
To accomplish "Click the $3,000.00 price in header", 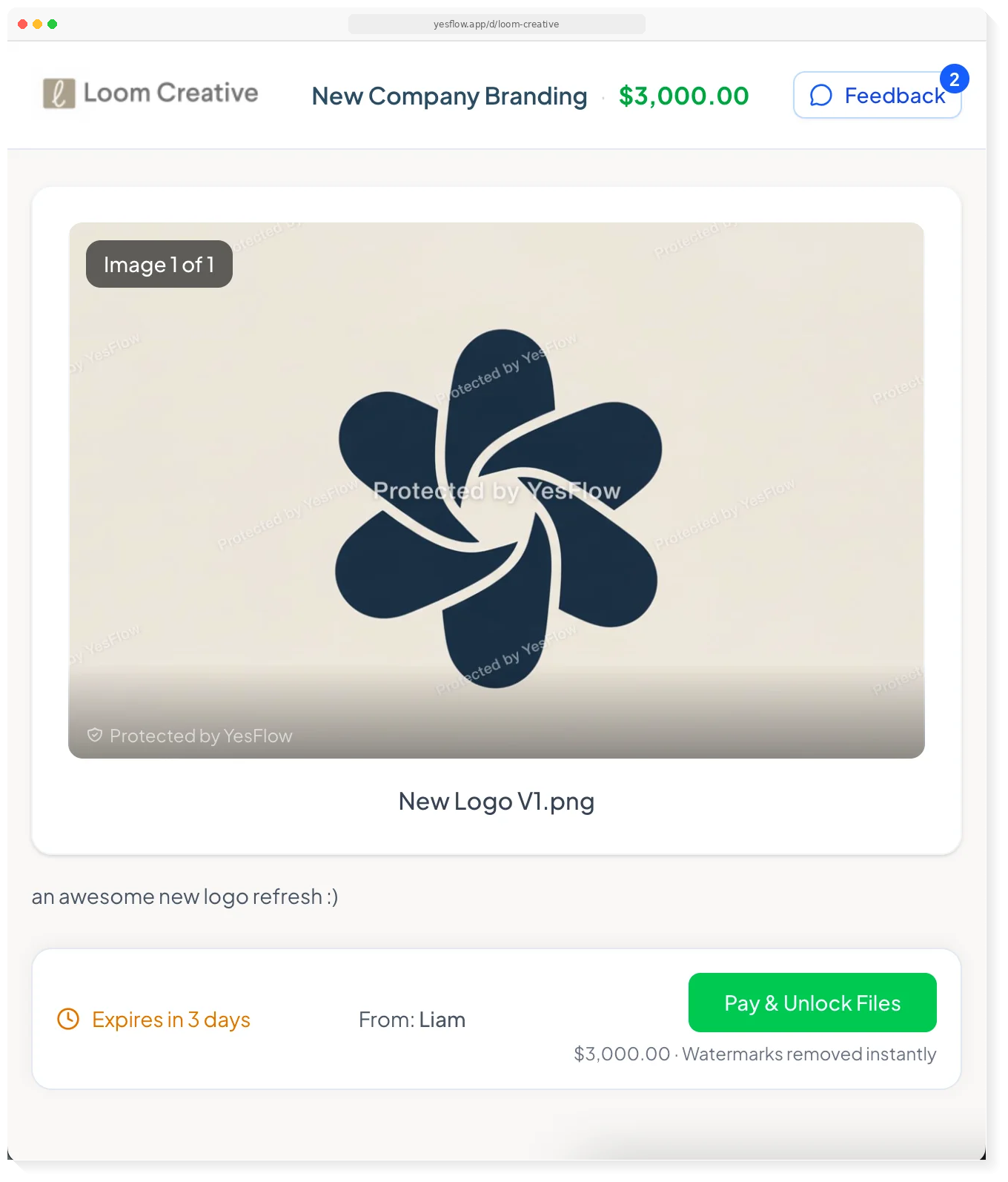I will 684,96.
